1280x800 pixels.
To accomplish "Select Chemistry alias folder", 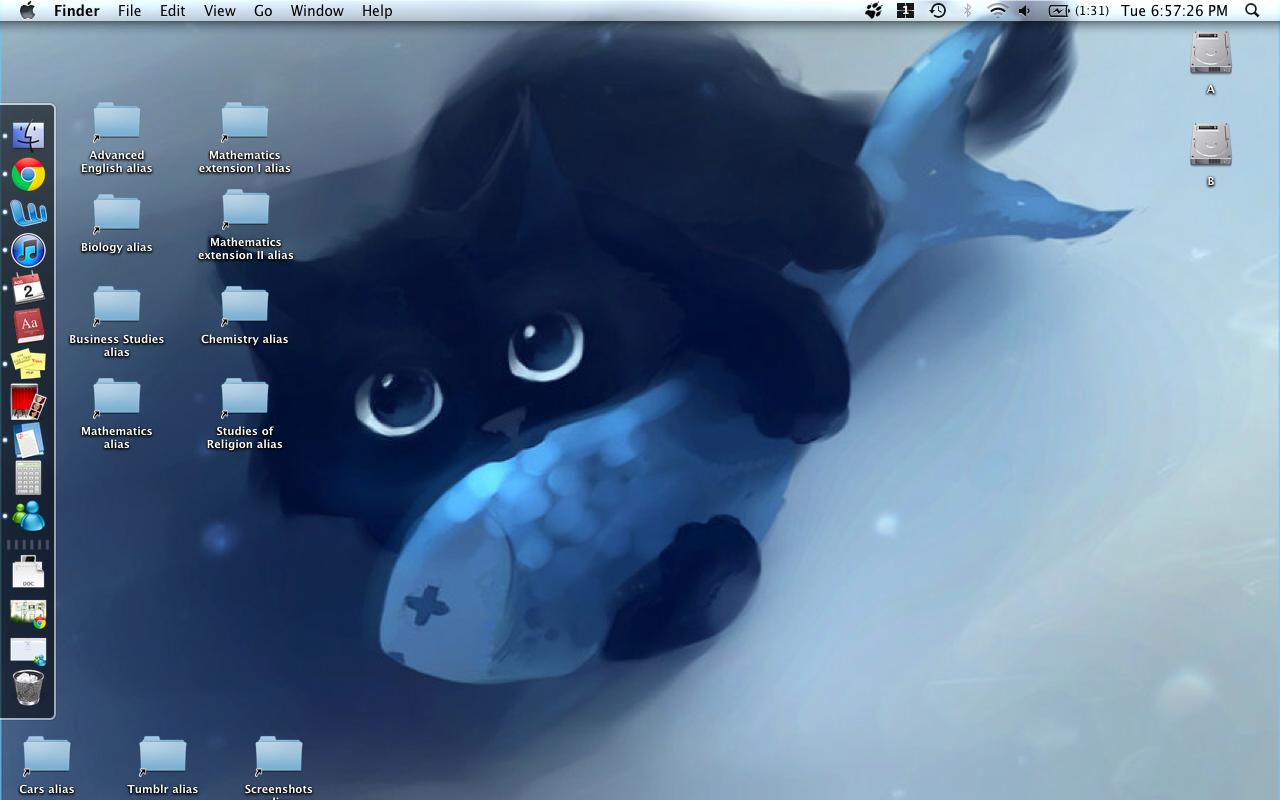I will click(245, 315).
